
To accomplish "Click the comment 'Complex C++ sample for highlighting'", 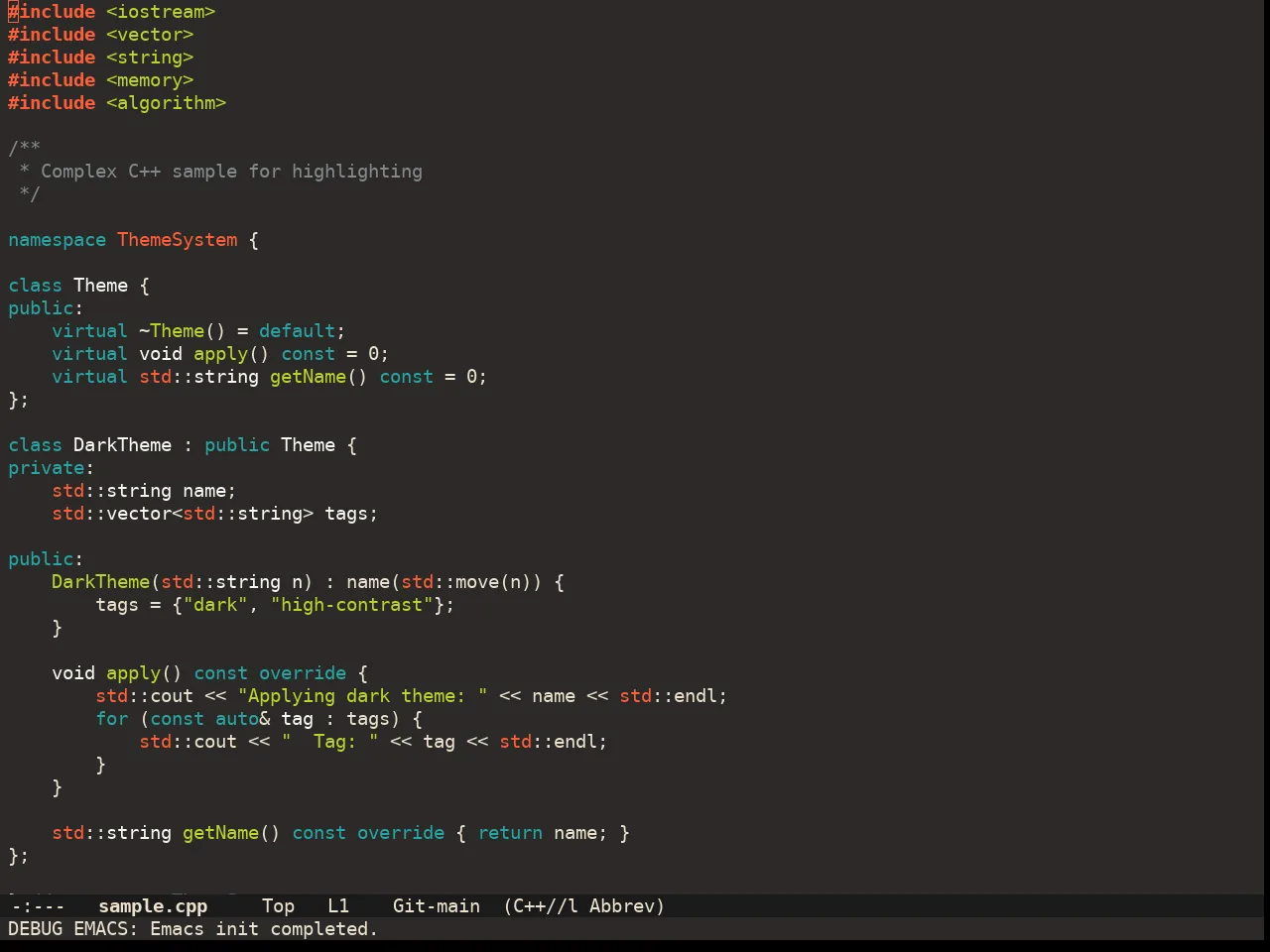I will click(231, 172).
